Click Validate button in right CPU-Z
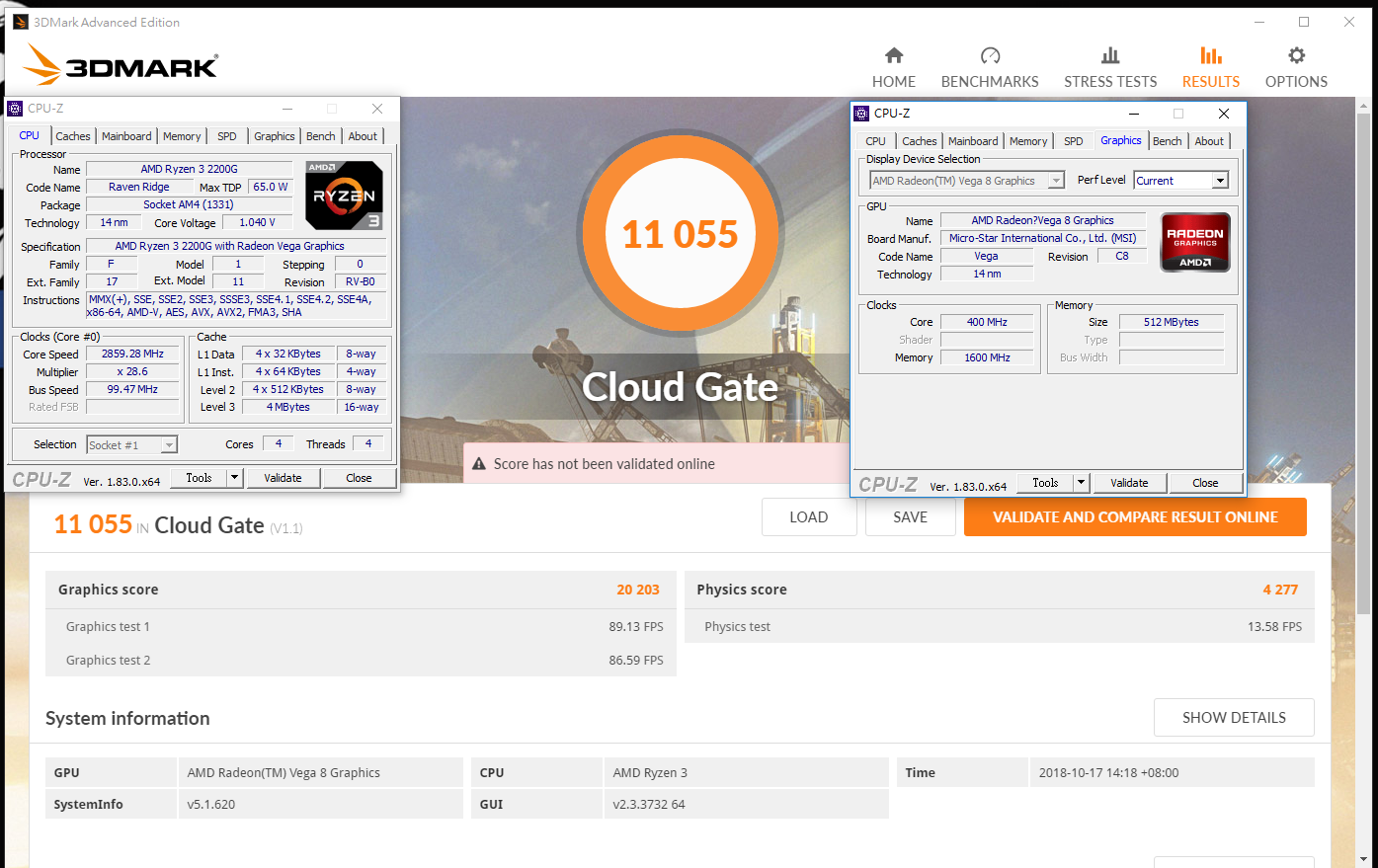This screenshot has height=868, width=1378. (x=1129, y=483)
